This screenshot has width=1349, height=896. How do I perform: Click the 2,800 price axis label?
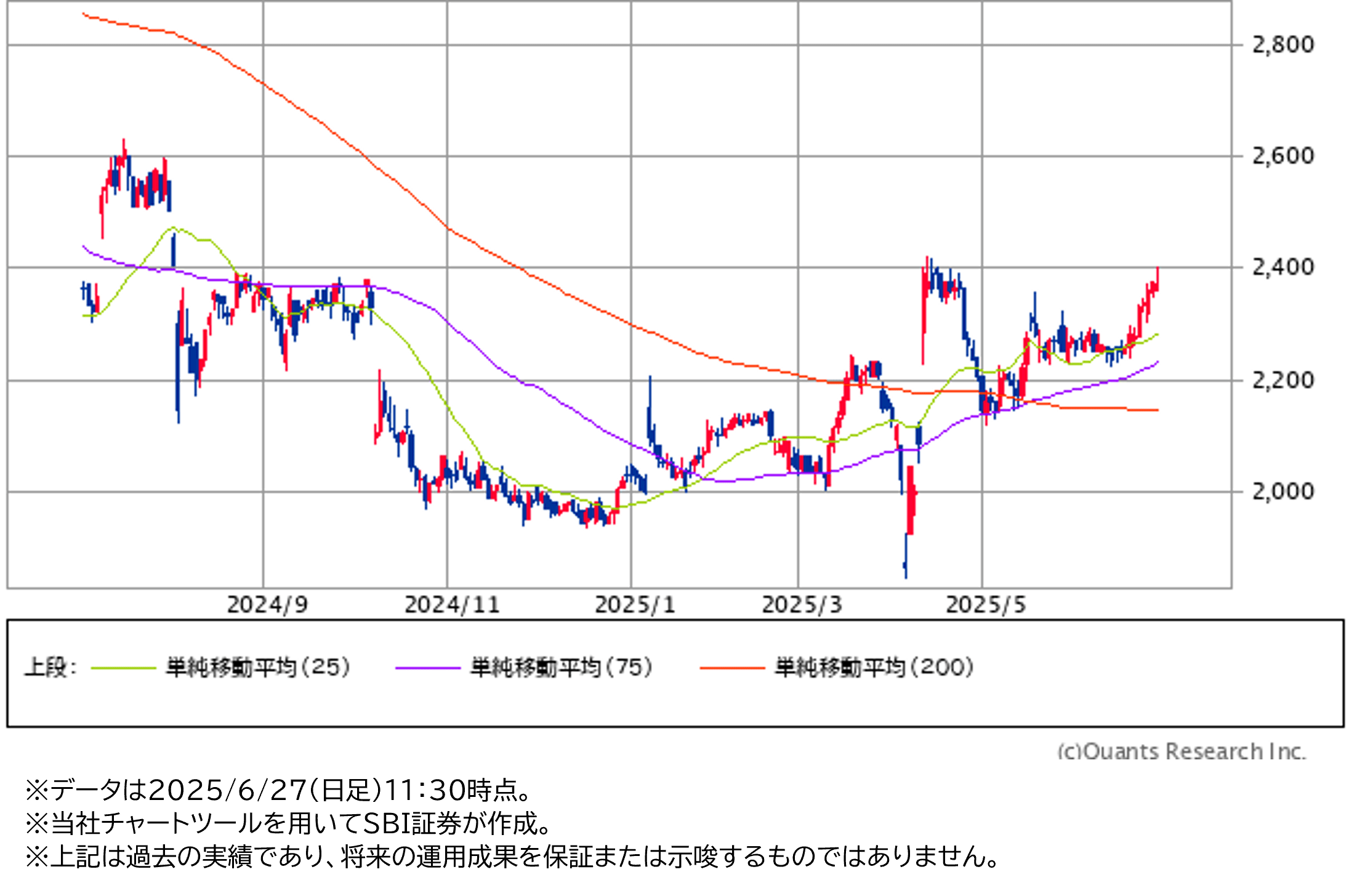click(x=1283, y=45)
